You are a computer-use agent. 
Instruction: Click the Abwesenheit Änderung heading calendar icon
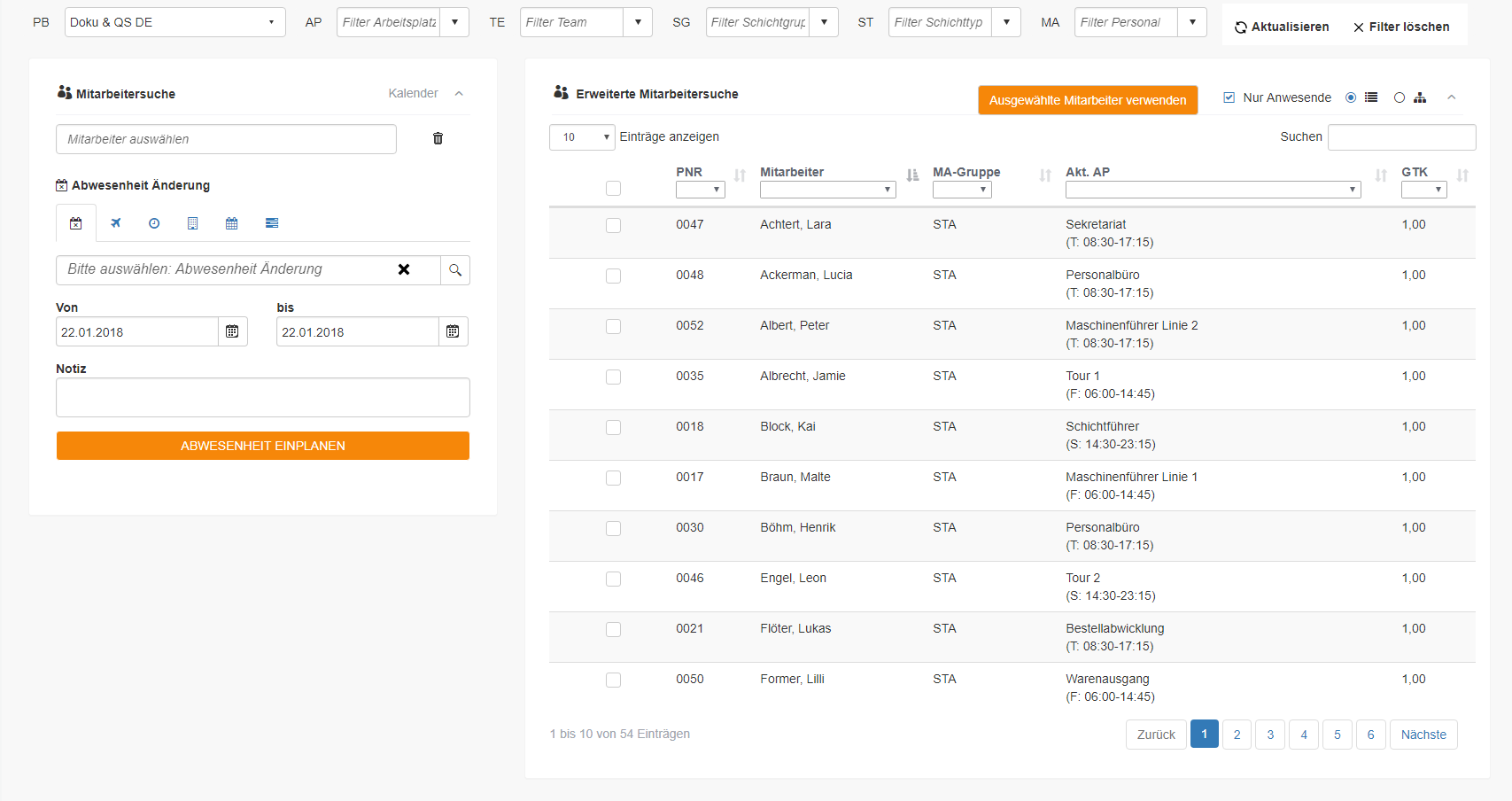click(61, 185)
